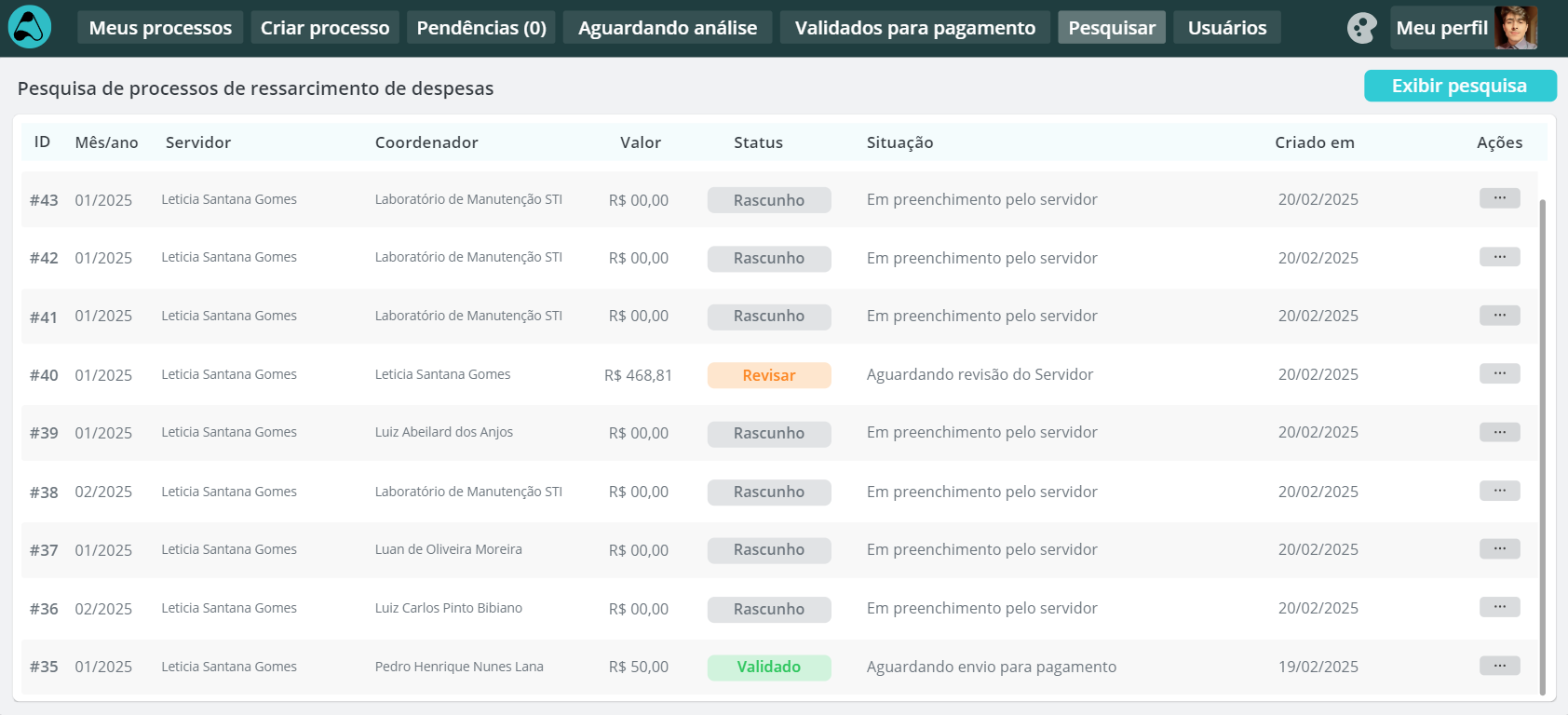Open Validados para pagamento
The width and height of the screenshot is (1568, 715).
(x=915, y=28)
